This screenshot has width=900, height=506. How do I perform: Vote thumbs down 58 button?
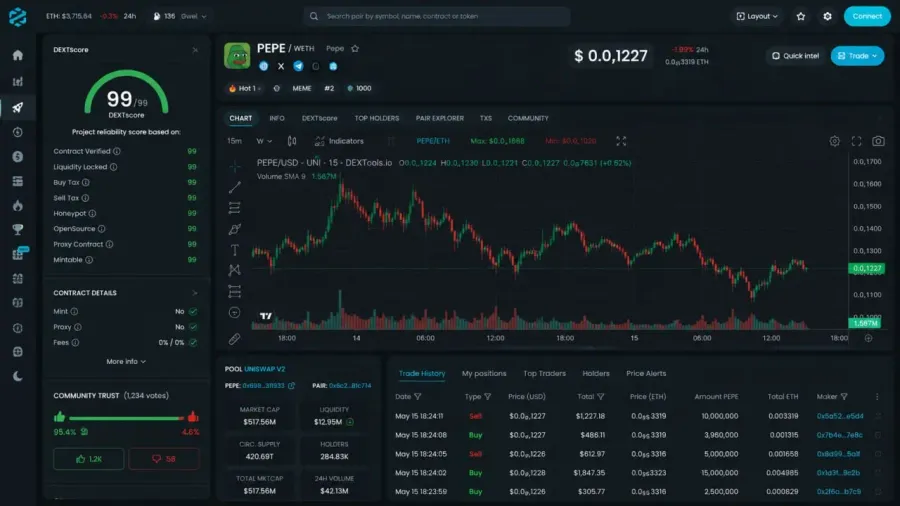click(x=164, y=459)
